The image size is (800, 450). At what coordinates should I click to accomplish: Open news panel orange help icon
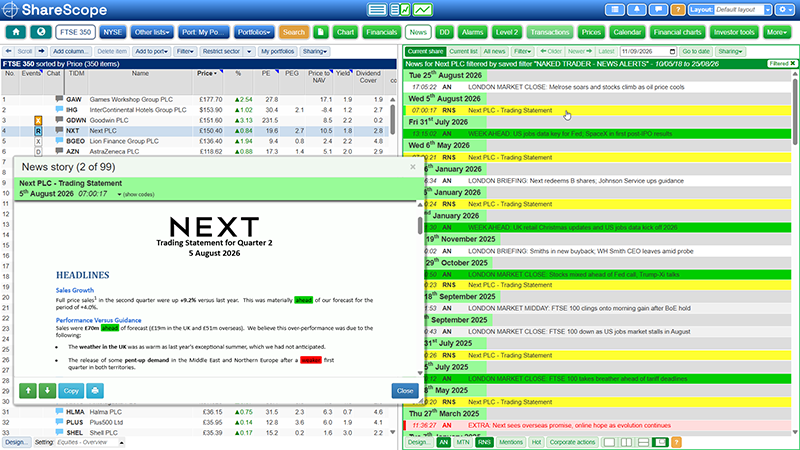click(x=676, y=442)
